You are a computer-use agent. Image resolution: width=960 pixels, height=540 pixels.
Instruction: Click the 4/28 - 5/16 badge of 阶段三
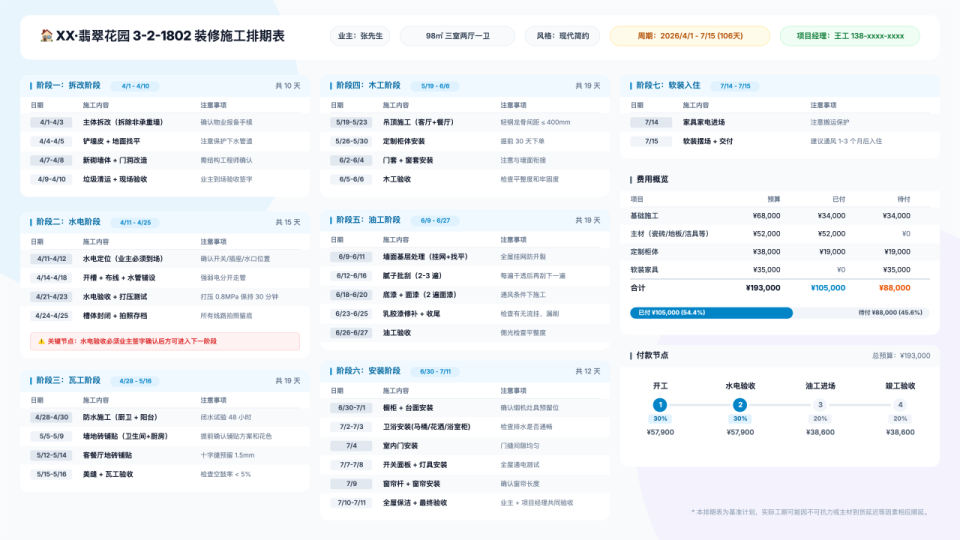click(135, 381)
